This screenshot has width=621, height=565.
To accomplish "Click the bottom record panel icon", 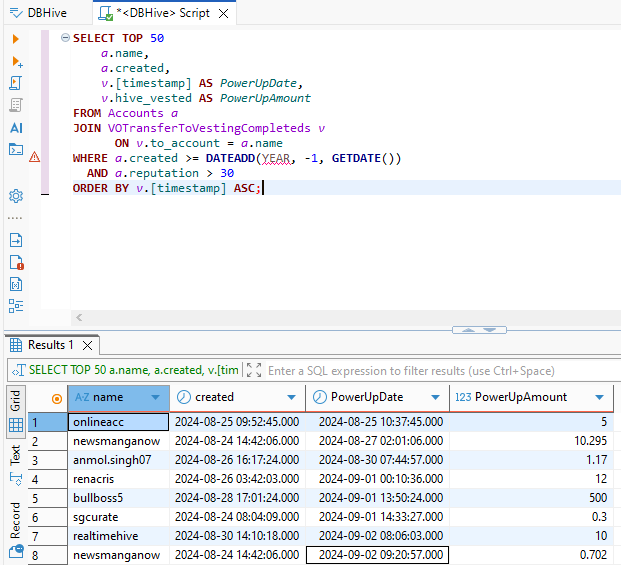I will [16, 552].
